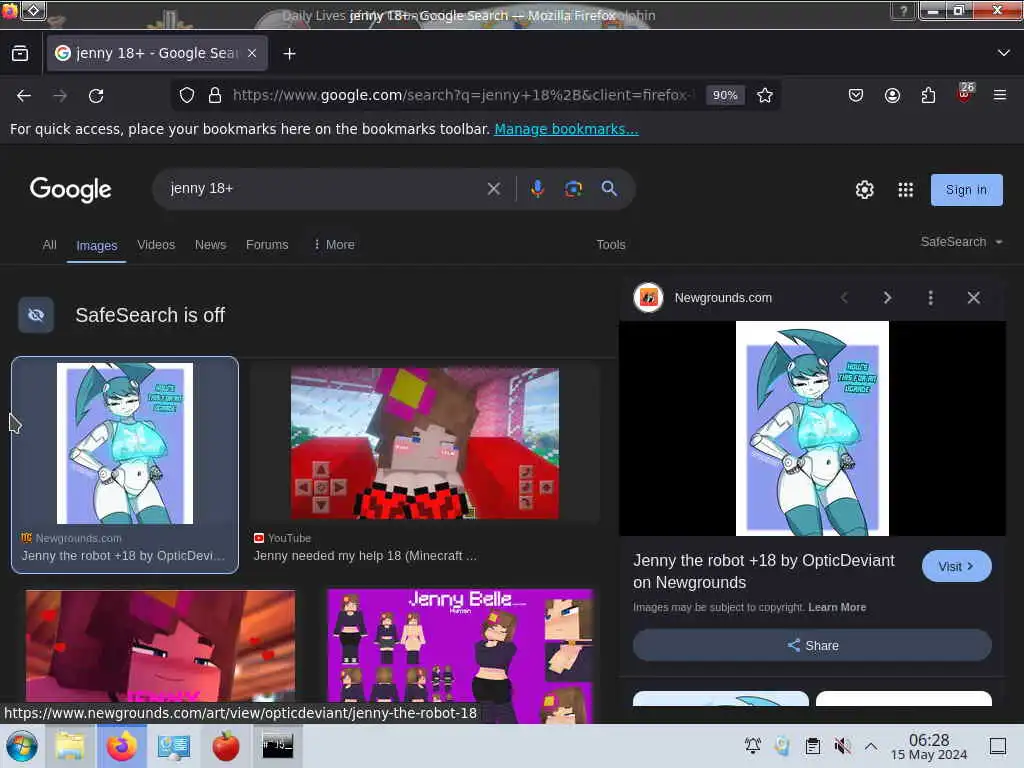Click the Share button
The height and width of the screenshot is (768, 1024).
[x=812, y=645]
